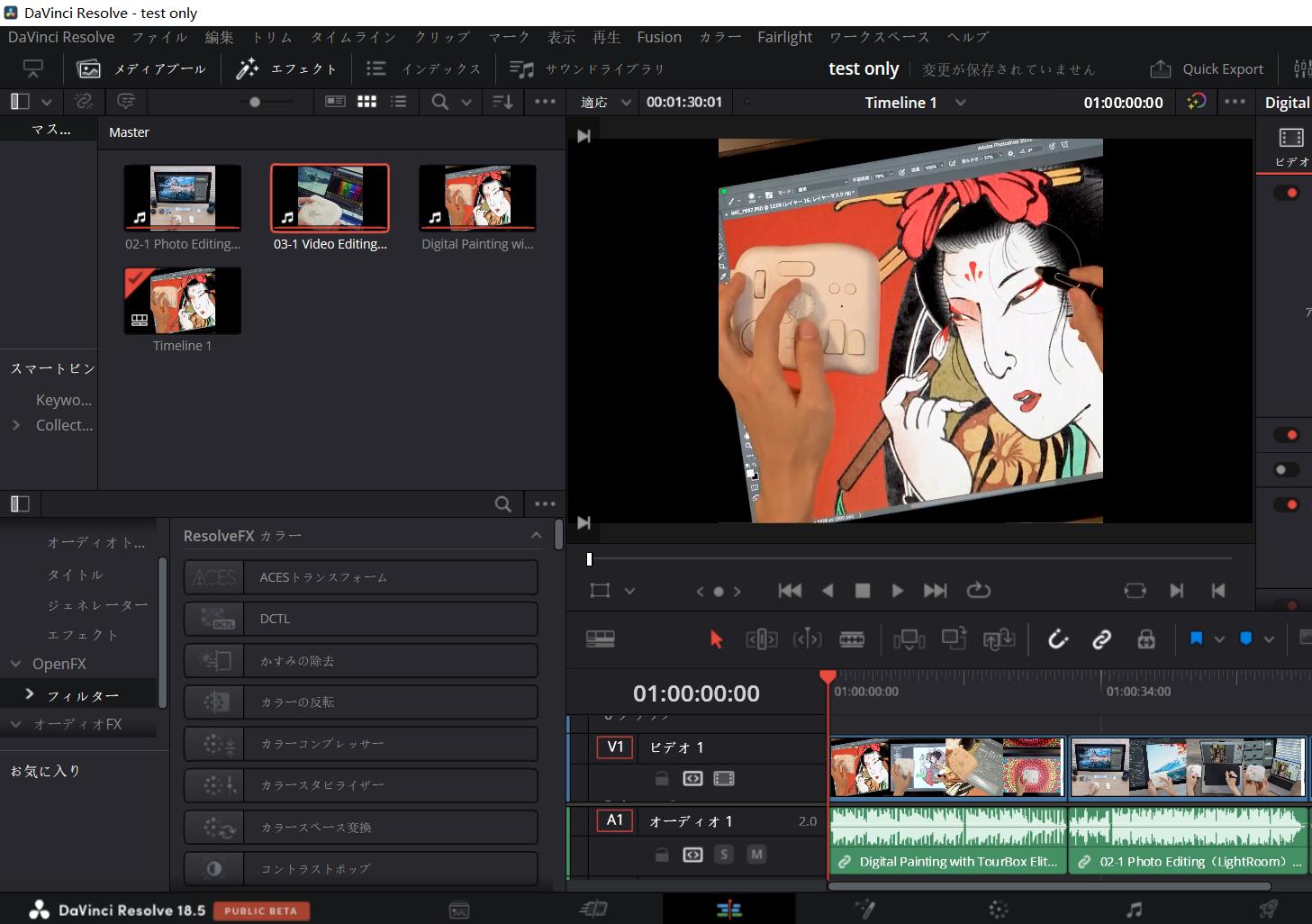Switch media pool to thumbnail grid view
This screenshot has width=1312, height=924.
click(366, 102)
